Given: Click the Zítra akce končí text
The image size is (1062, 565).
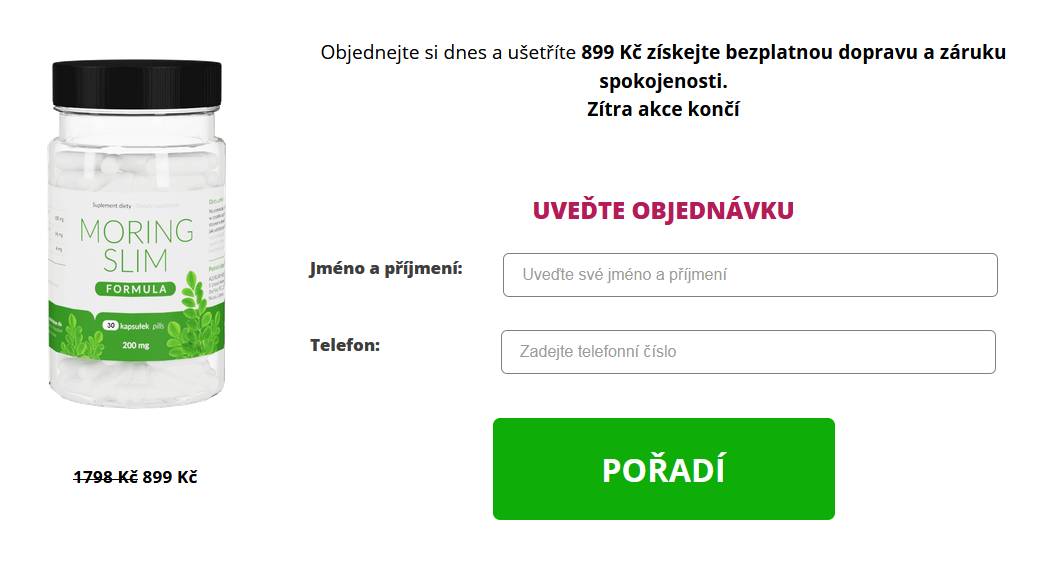Looking at the screenshot, I should [x=663, y=109].
